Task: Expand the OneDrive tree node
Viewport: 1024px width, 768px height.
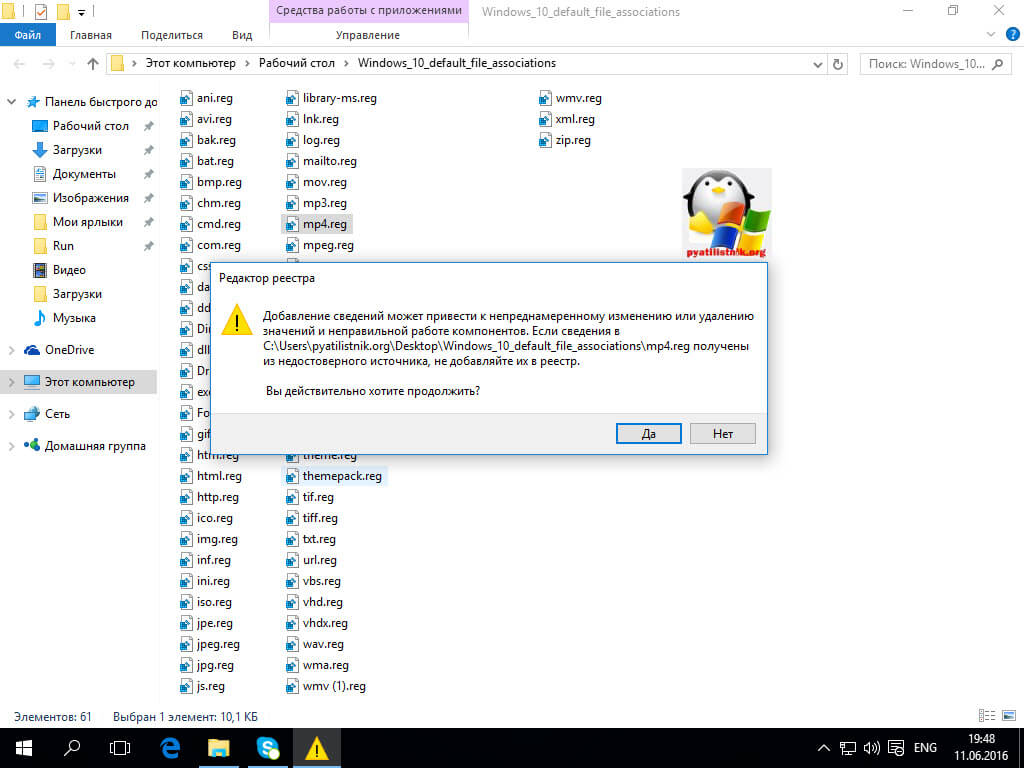Action: point(11,350)
